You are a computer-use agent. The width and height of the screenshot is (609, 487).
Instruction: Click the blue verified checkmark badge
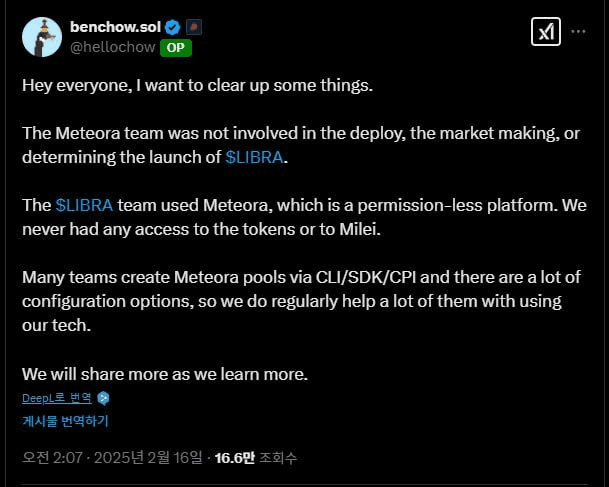coord(172,27)
